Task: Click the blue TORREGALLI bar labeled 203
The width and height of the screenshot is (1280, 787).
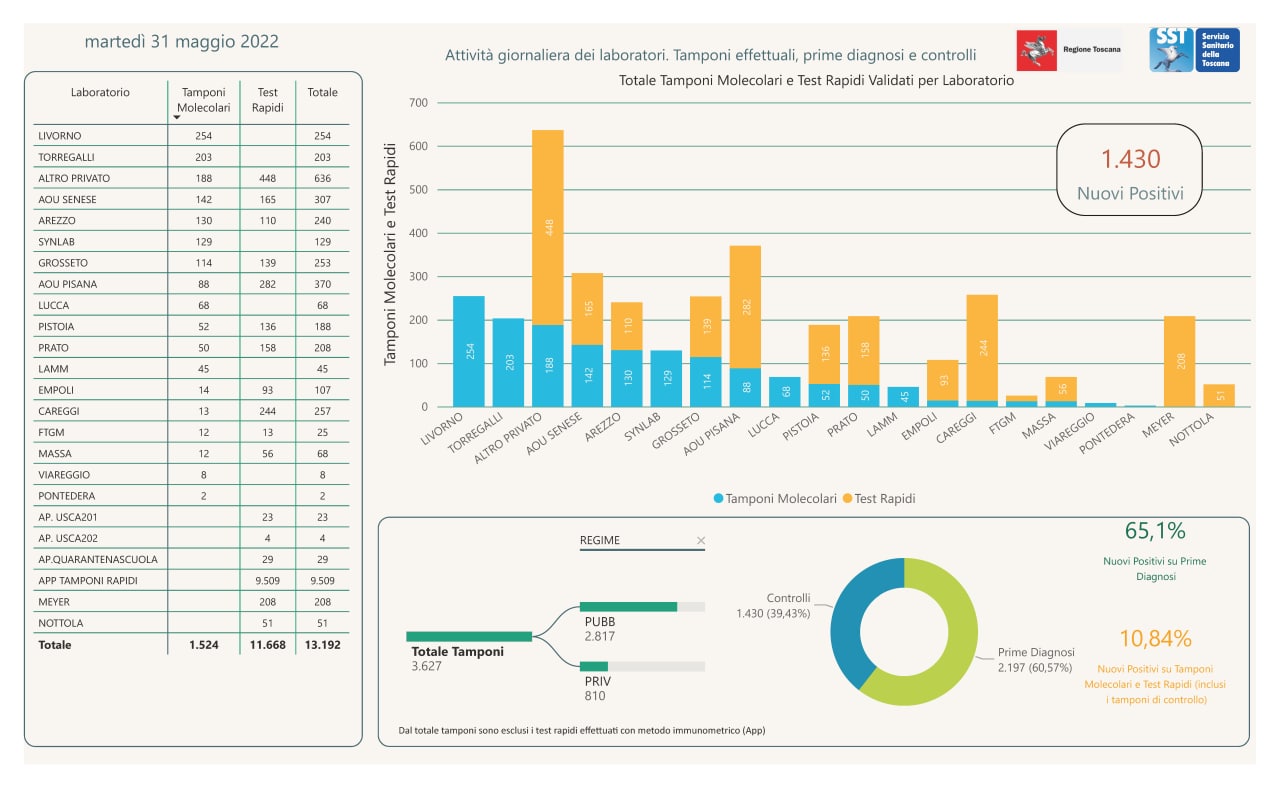Action: point(508,362)
